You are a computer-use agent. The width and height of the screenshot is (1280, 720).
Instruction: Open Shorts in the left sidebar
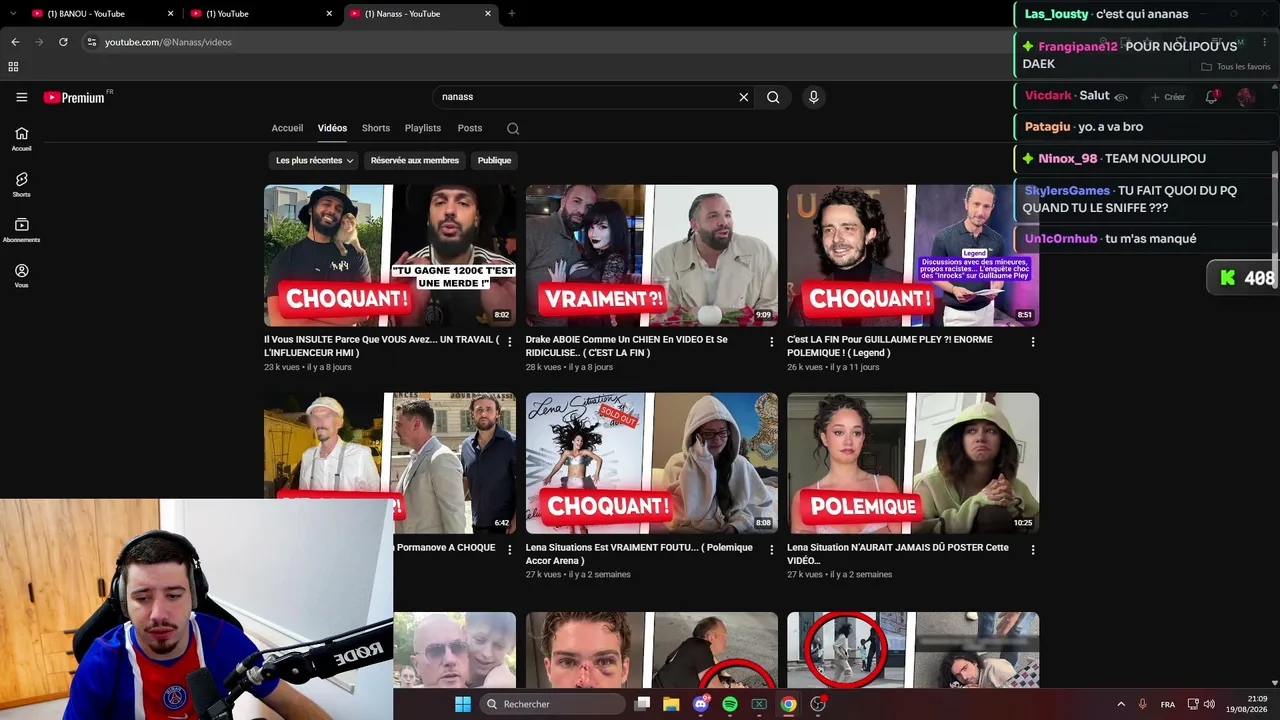21,185
